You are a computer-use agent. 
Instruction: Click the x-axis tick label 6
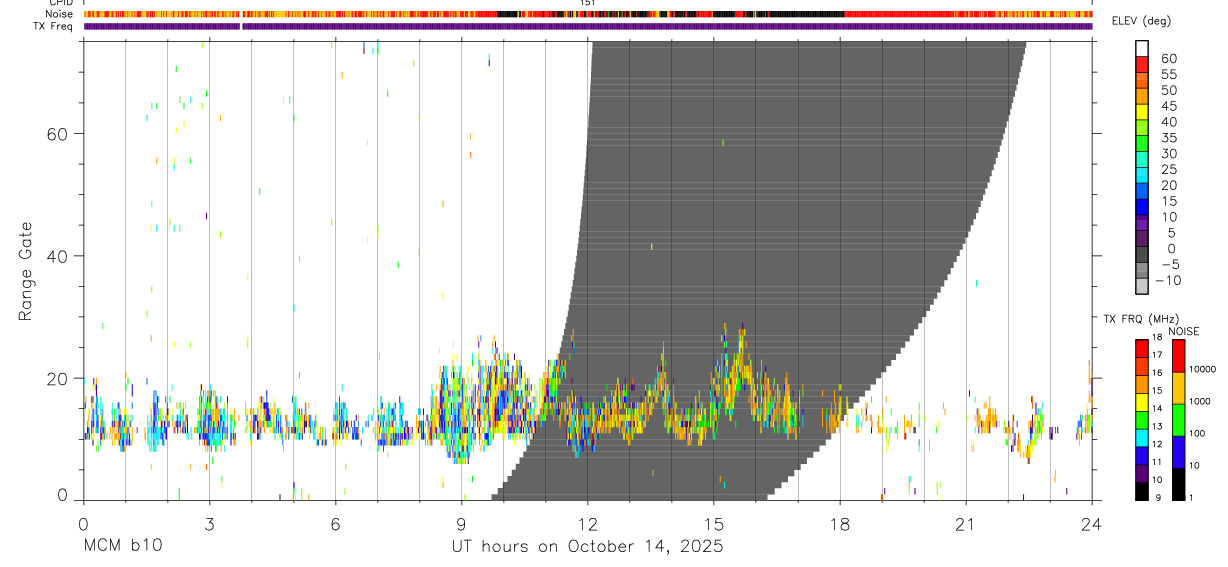coord(335,523)
